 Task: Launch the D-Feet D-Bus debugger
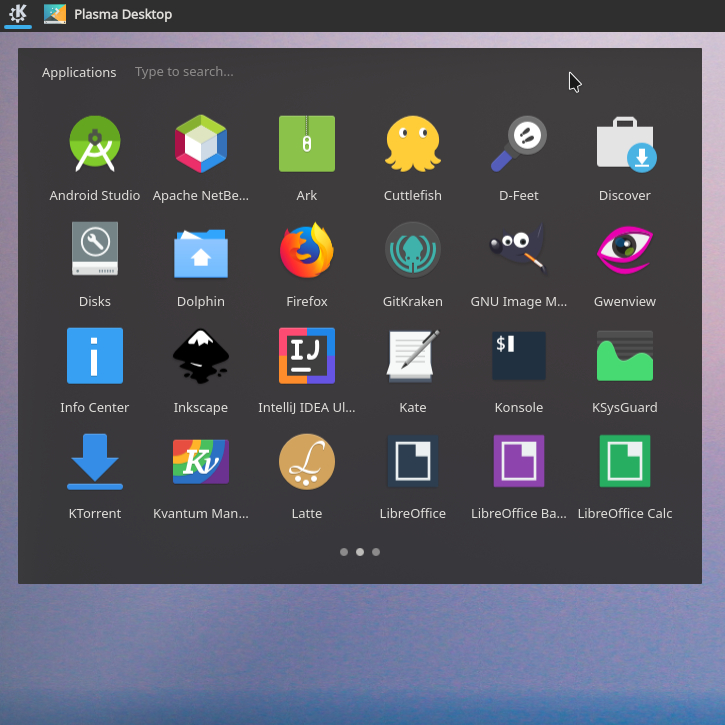pyautogui.click(x=518, y=144)
